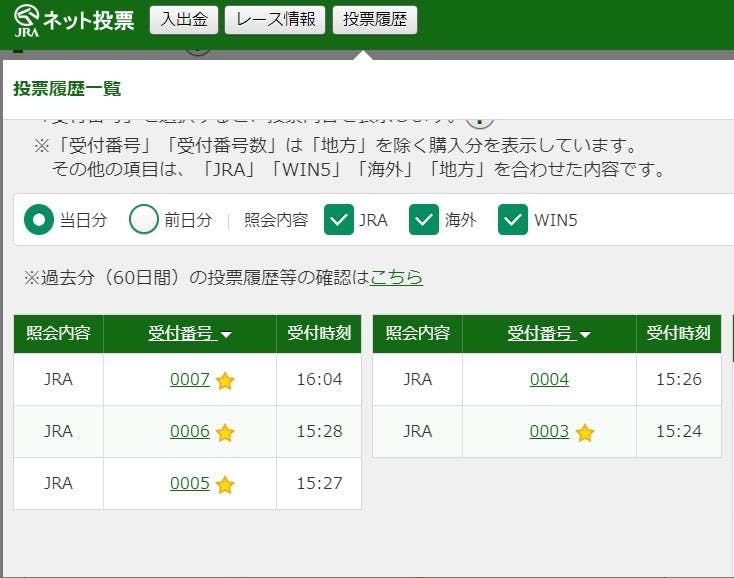Disable the WIN5 checkbox
This screenshot has width=734, height=578.
(513, 220)
